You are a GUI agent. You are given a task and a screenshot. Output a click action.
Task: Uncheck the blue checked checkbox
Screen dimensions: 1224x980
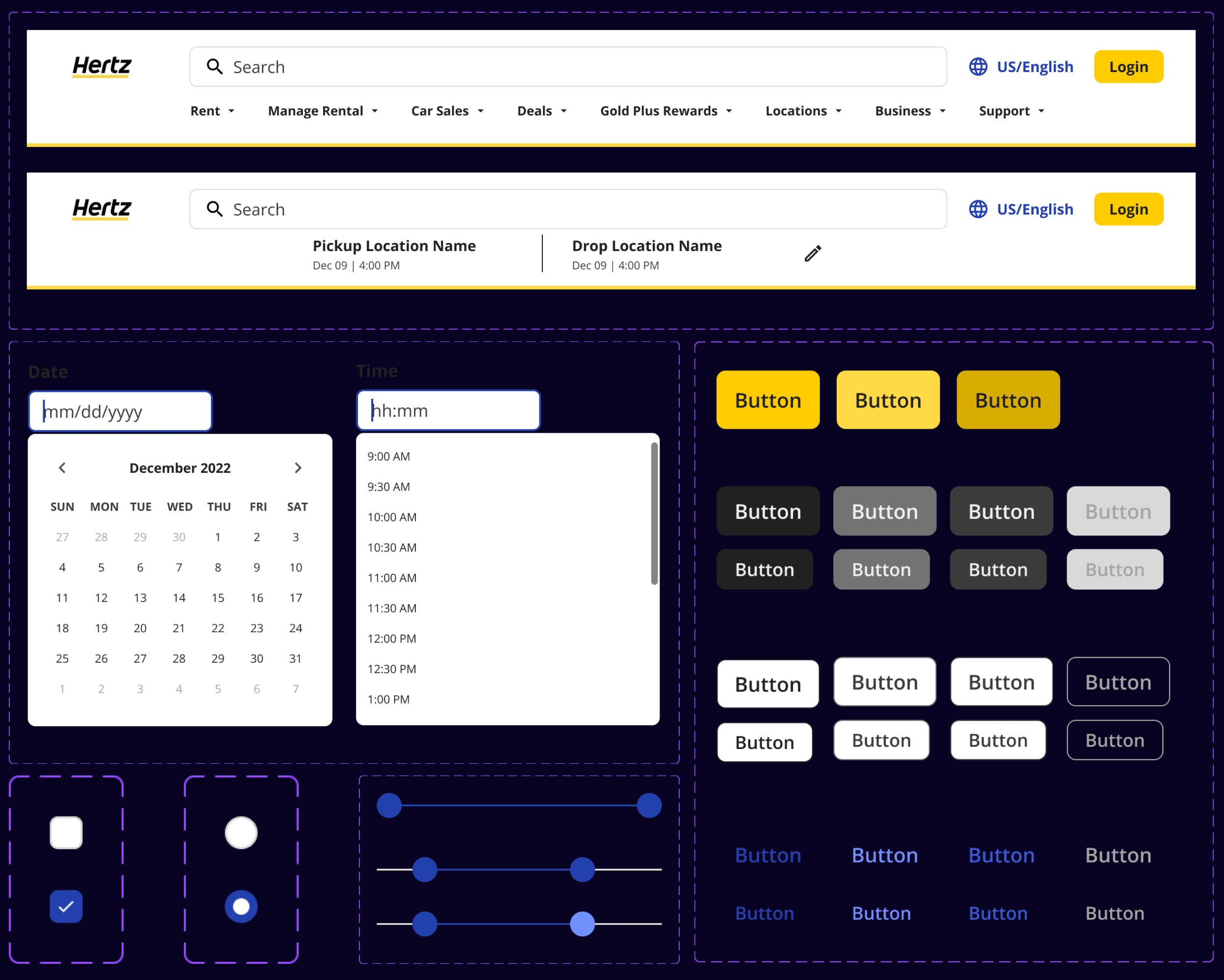[x=66, y=906]
